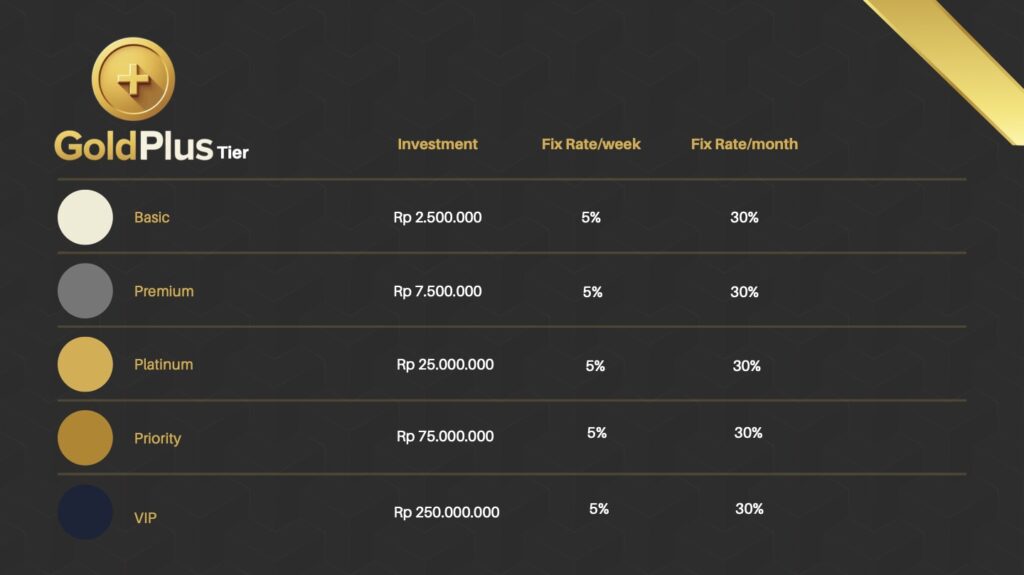Click the gold Platinum tier circle
Screen dimensions: 1024x575
(85, 364)
